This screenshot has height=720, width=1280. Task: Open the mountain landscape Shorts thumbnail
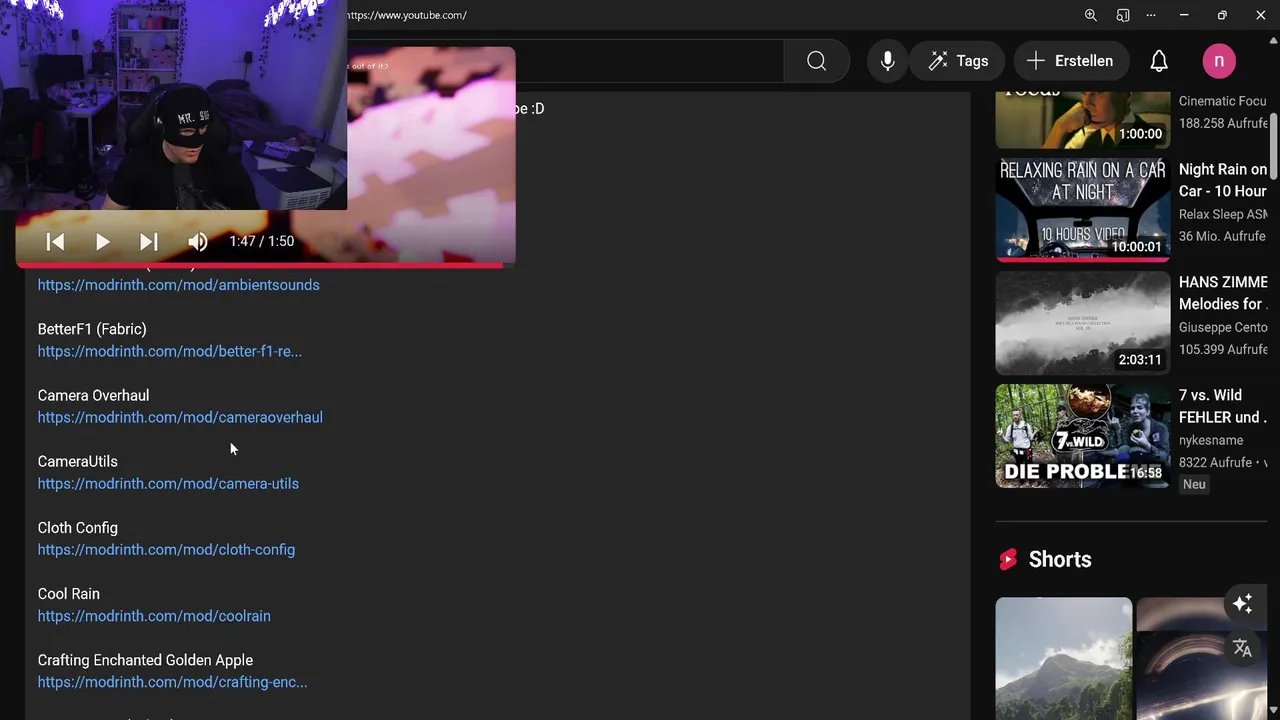[x=1064, y=658]
